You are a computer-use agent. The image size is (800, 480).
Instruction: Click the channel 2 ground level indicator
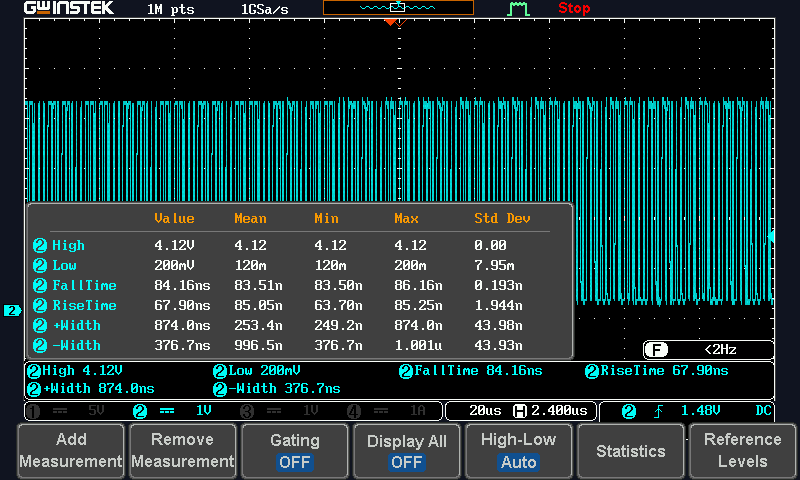pyautogui.click(x=12, y=311)
